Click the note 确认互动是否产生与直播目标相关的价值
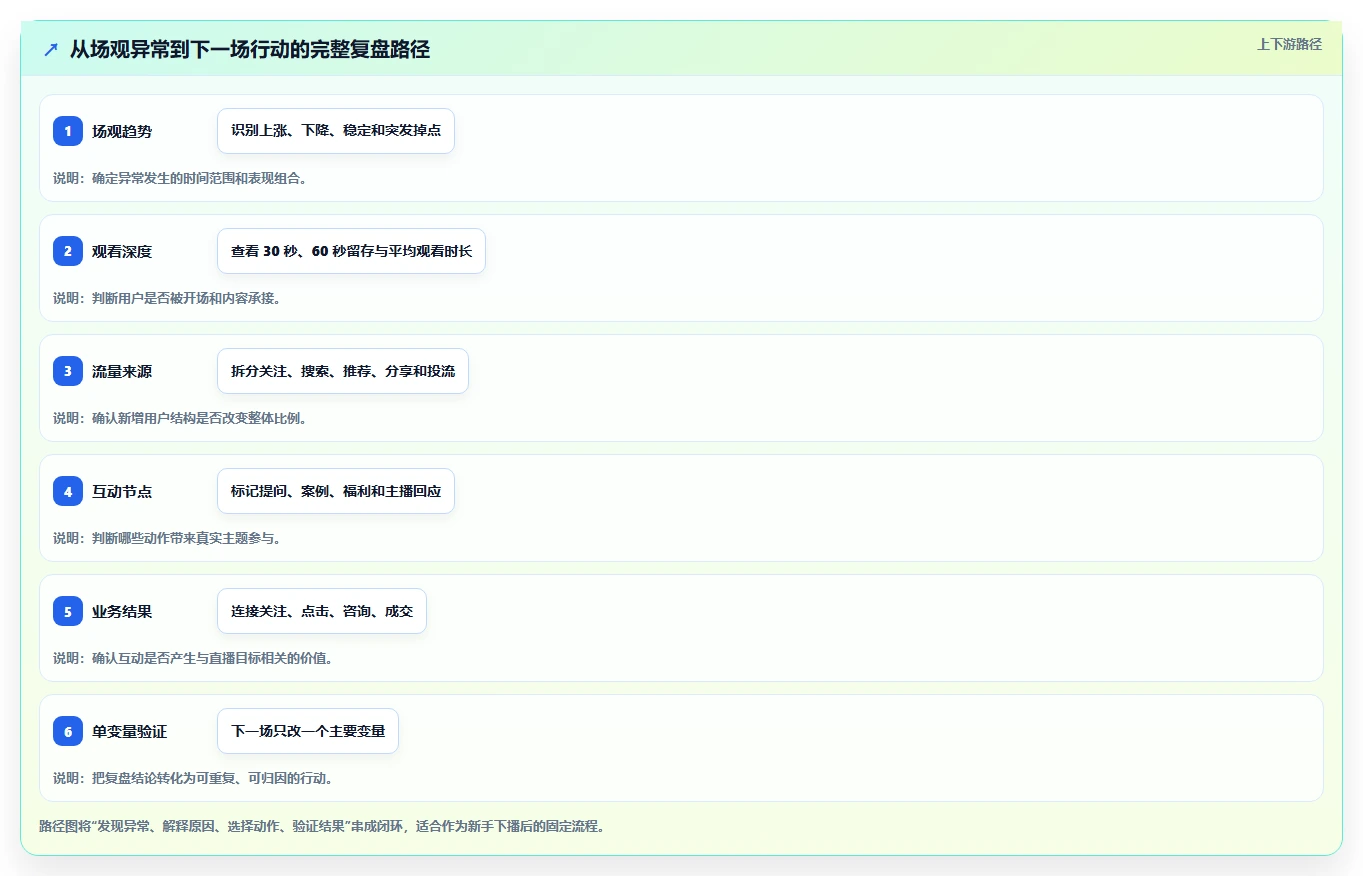This screenshot has width=1363, height=876. (192, 658)
